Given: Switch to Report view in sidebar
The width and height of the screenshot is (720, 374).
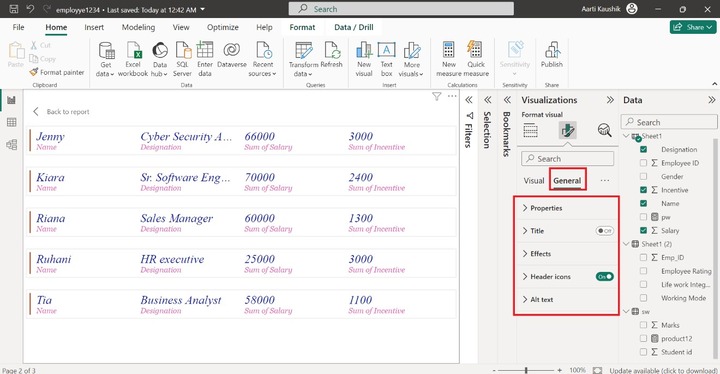Looking at the screenshot, I should pos(11,100).
